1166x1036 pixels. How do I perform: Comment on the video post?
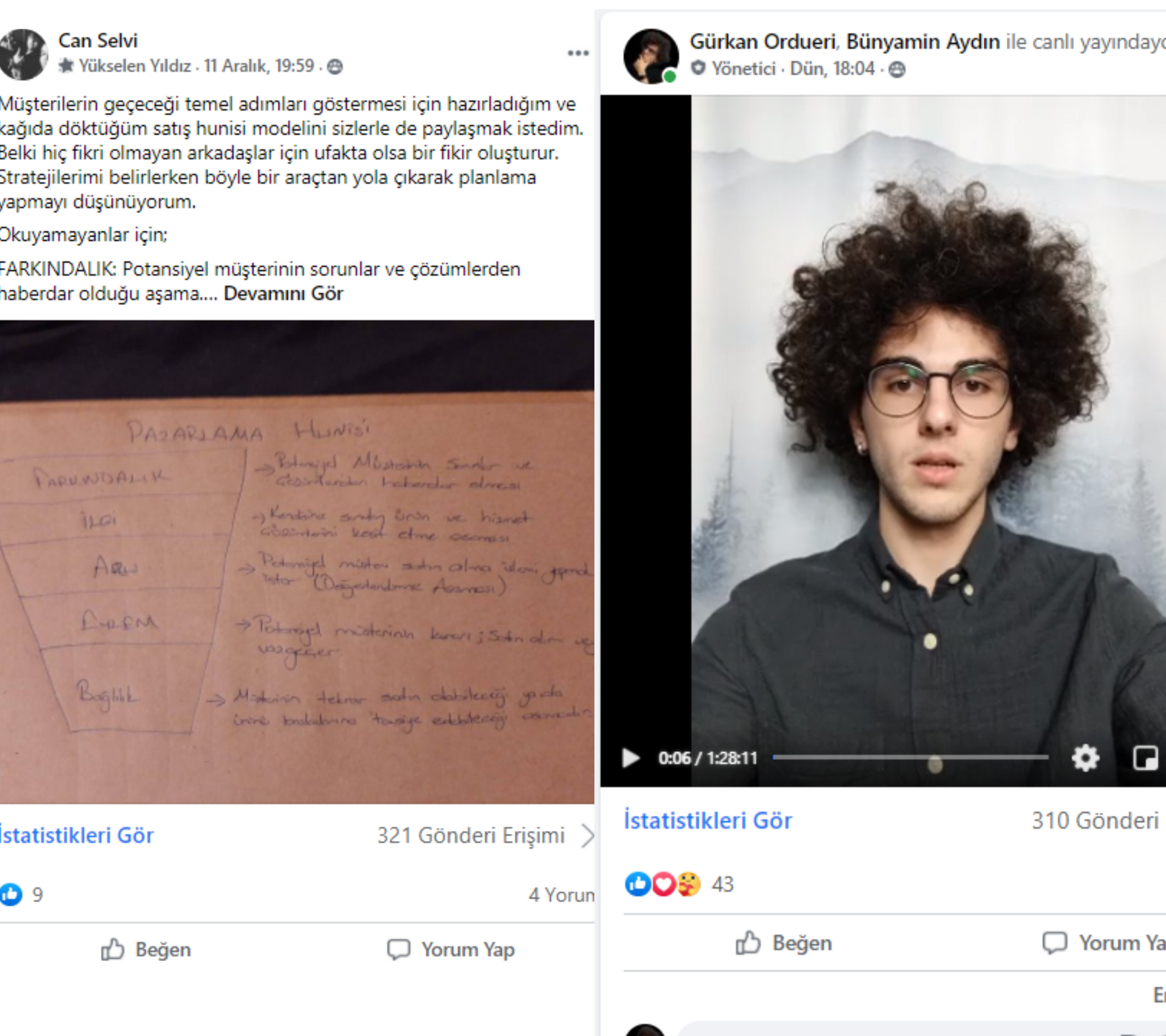pos(1104,942)
